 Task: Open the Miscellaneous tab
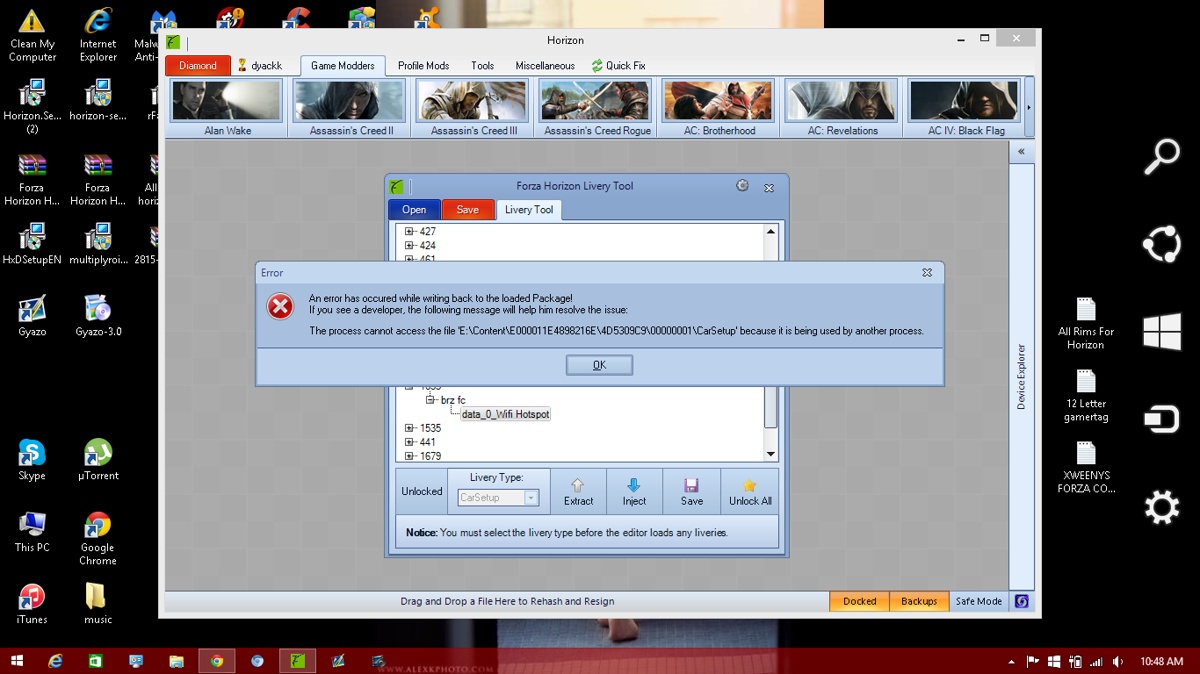[x=545, y=66]
